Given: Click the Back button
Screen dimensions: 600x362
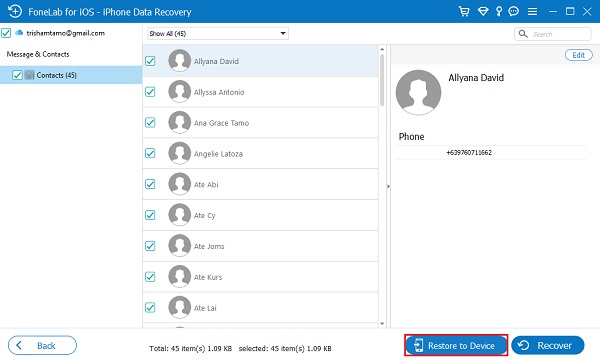Looking at the screenshot, I should [42, 346].
